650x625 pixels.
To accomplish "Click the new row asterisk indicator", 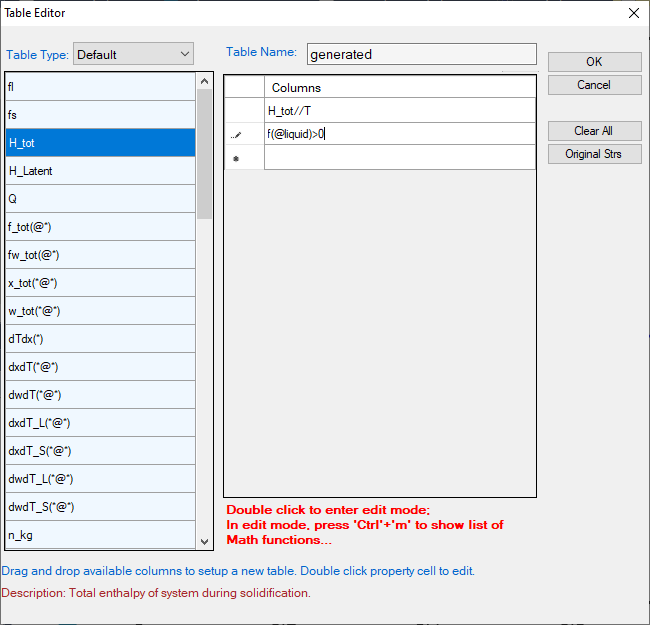I will (237, 158).
